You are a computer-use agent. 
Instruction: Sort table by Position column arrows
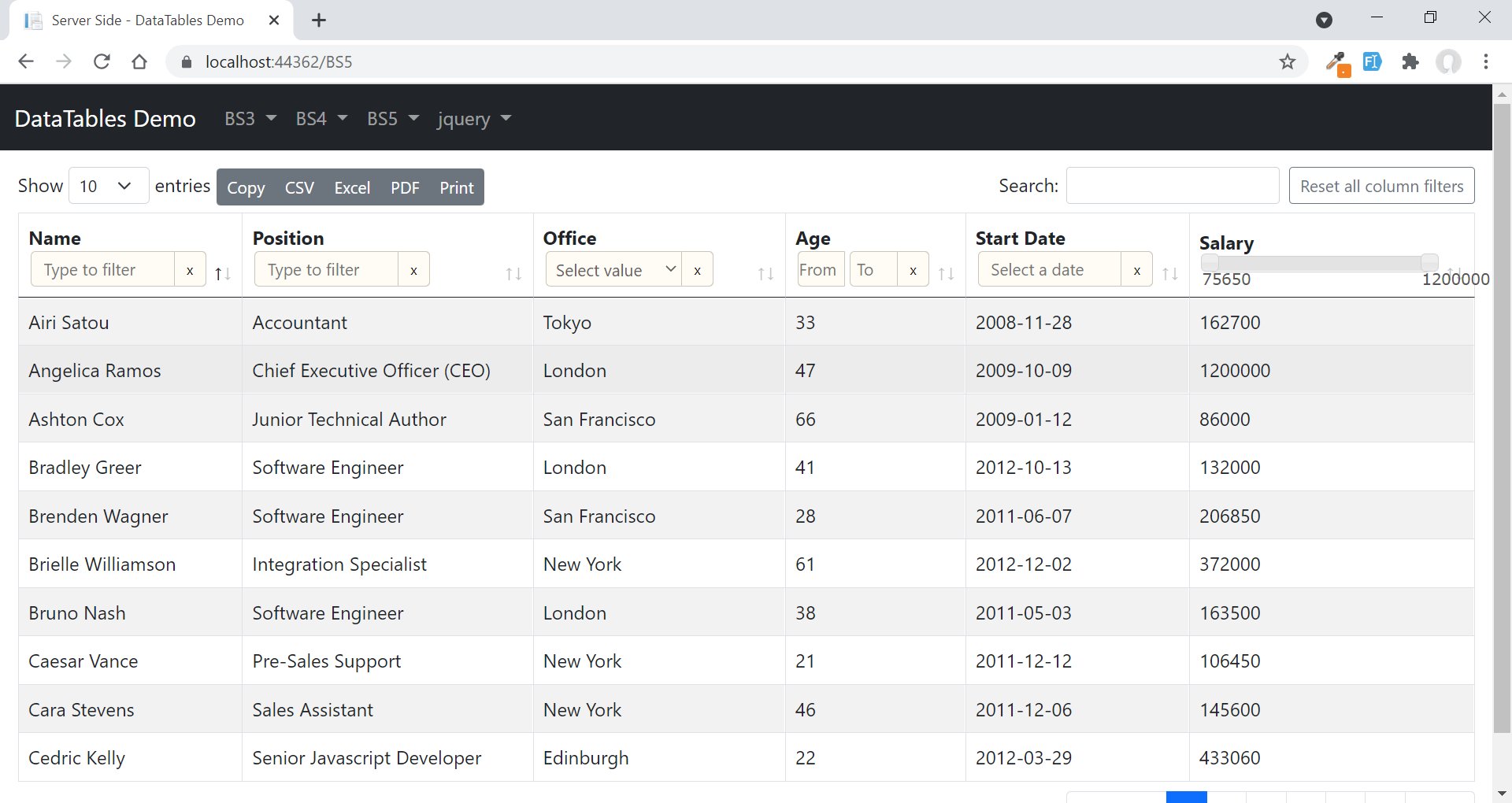click(513, 274)
